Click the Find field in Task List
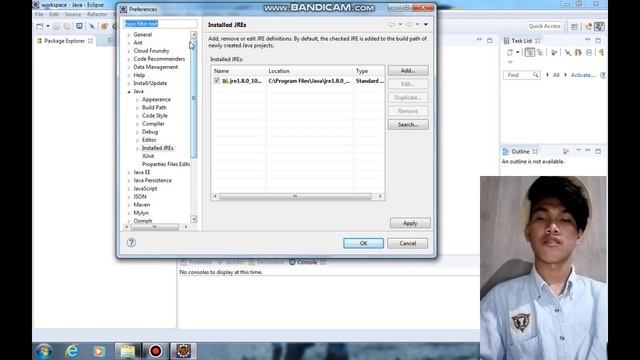Screen dimensions: 640x360 (522, 75)
